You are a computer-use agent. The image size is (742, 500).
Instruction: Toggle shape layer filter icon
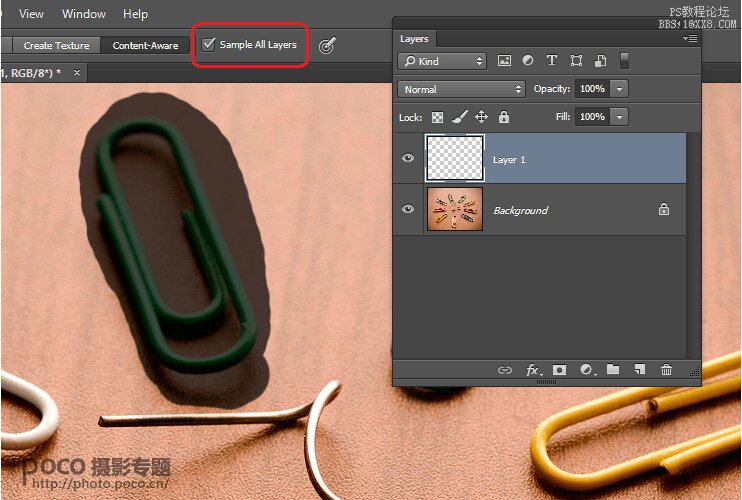(x=576, y=61)
